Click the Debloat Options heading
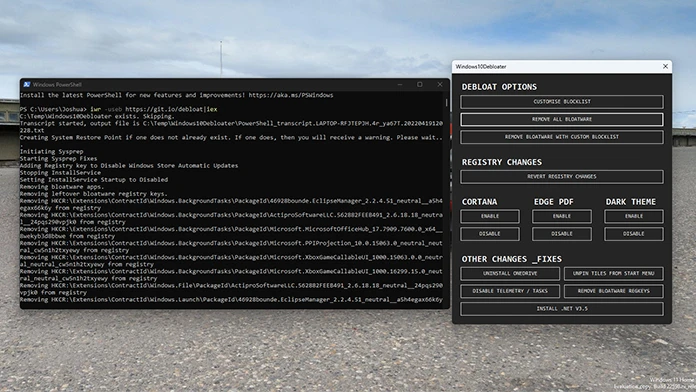696x392 pixels. [x=499, y=87]
